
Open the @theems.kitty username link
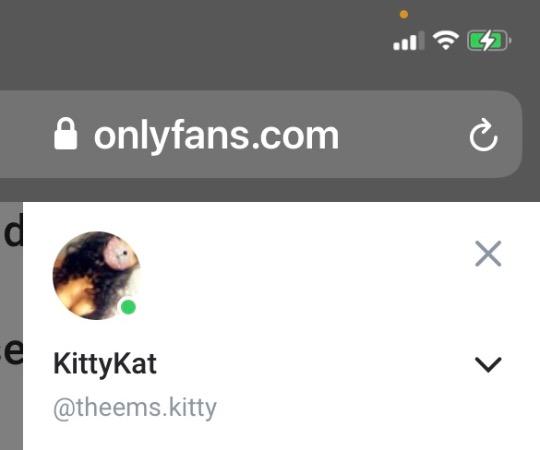click(x=135, y=408)
